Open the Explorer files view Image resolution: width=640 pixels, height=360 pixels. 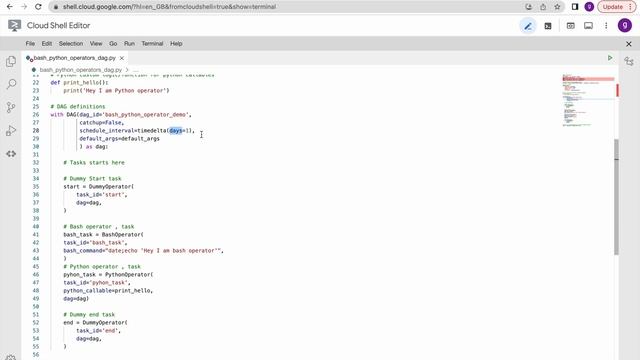tap(11, 62)
